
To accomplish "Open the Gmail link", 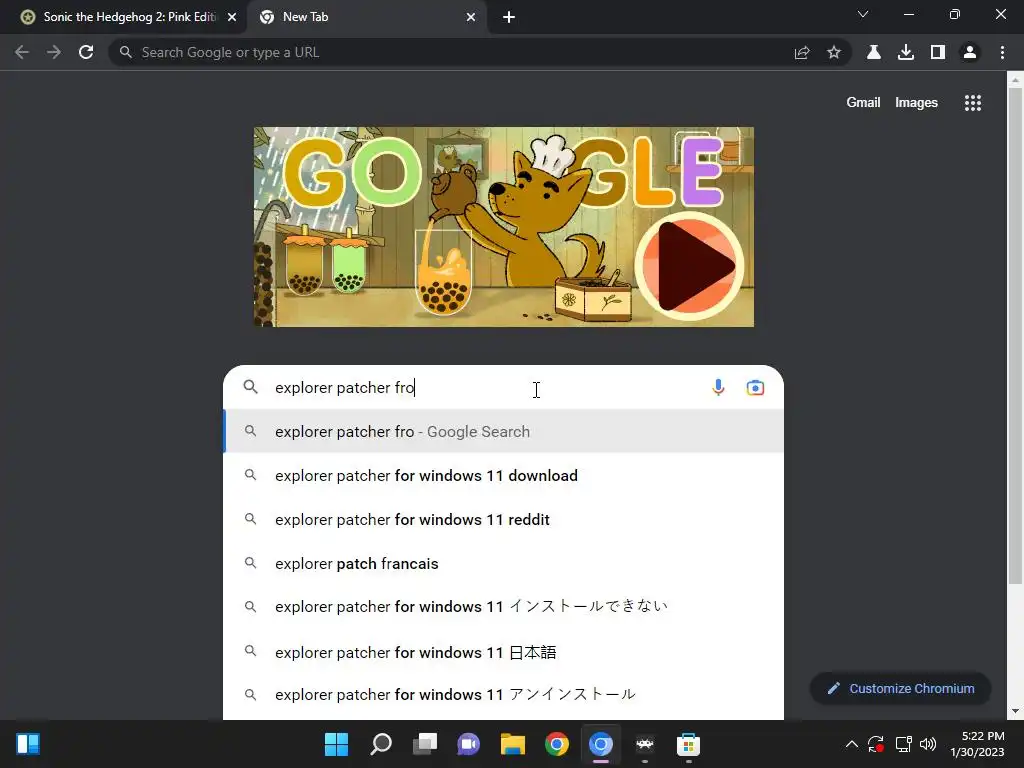I will 863,103.
